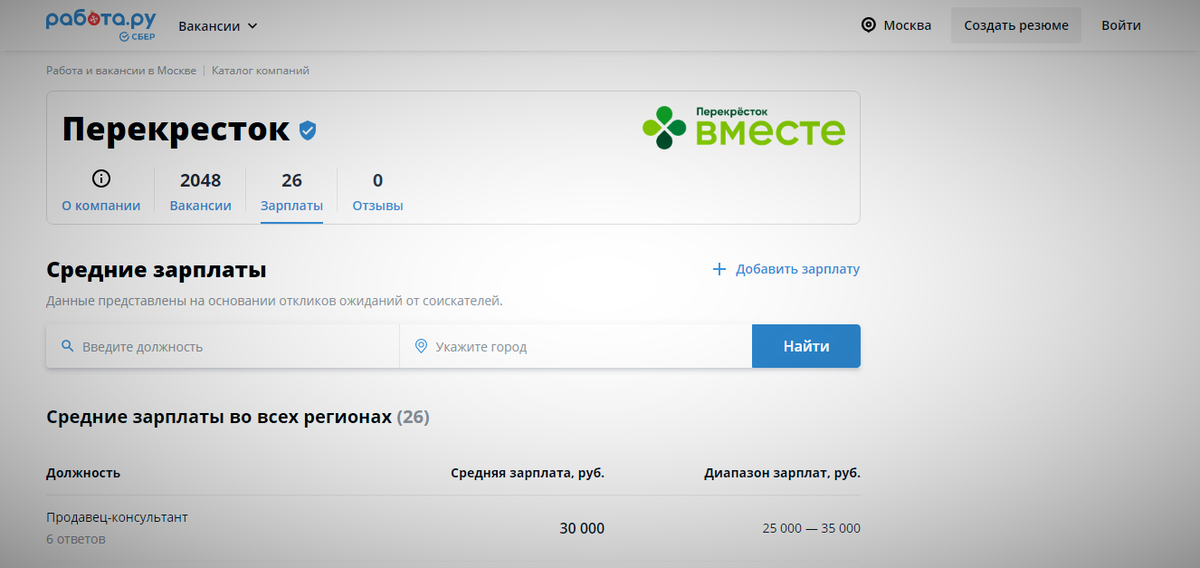
Task: Click the blue Найти search button
Action: pyautogui.click(x=806, y=346)
